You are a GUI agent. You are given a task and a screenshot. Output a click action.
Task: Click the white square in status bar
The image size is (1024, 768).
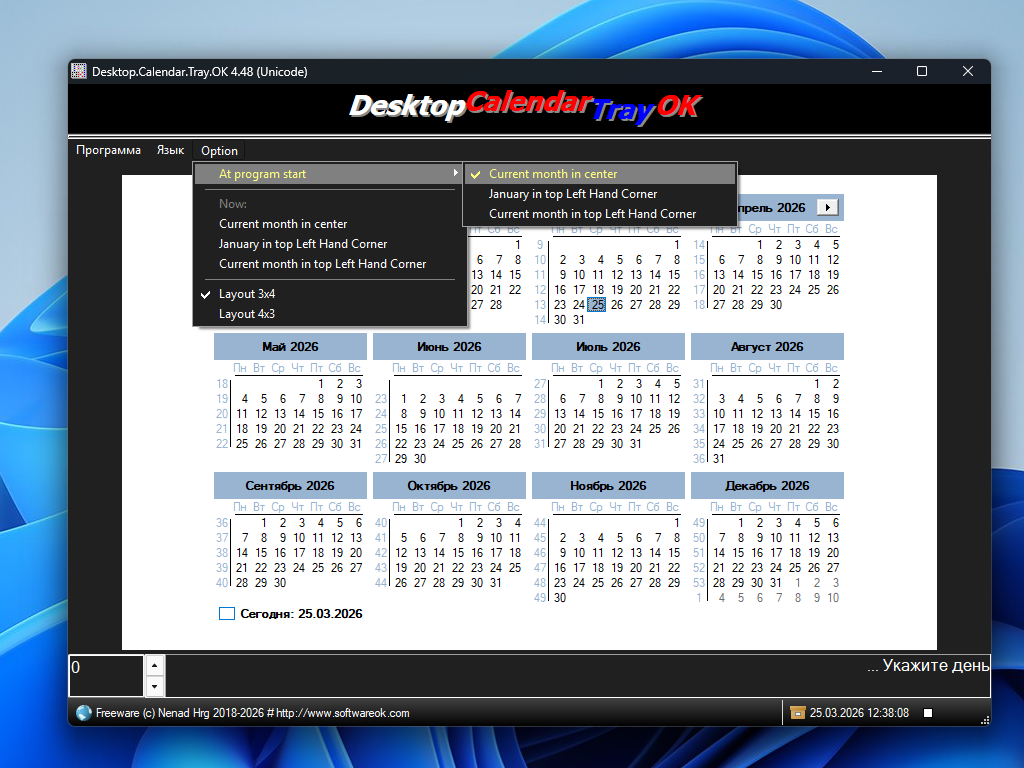[928, 712]
